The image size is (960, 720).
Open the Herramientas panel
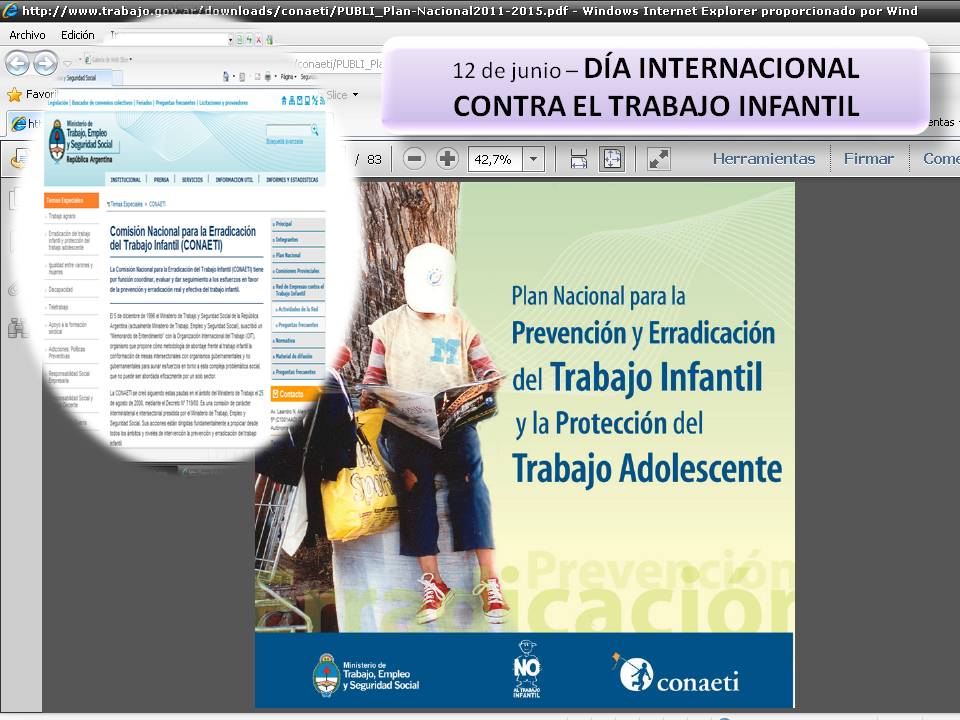pos(763,159)
